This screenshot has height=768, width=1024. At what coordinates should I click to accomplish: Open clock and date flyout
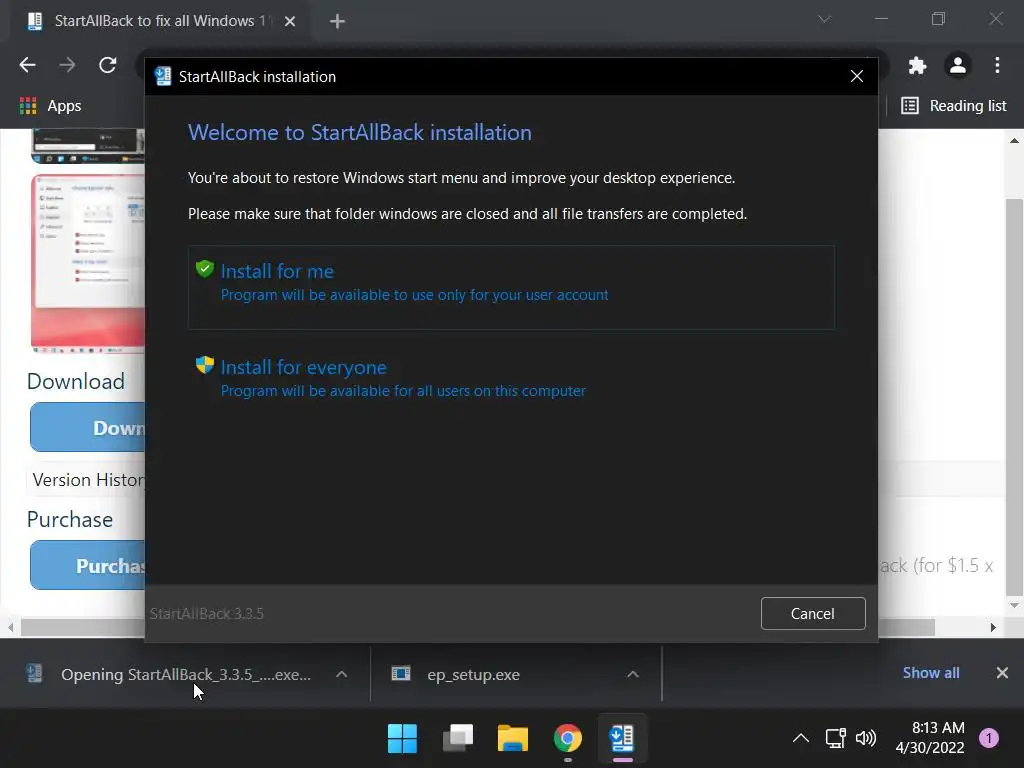tap(930, 738)
